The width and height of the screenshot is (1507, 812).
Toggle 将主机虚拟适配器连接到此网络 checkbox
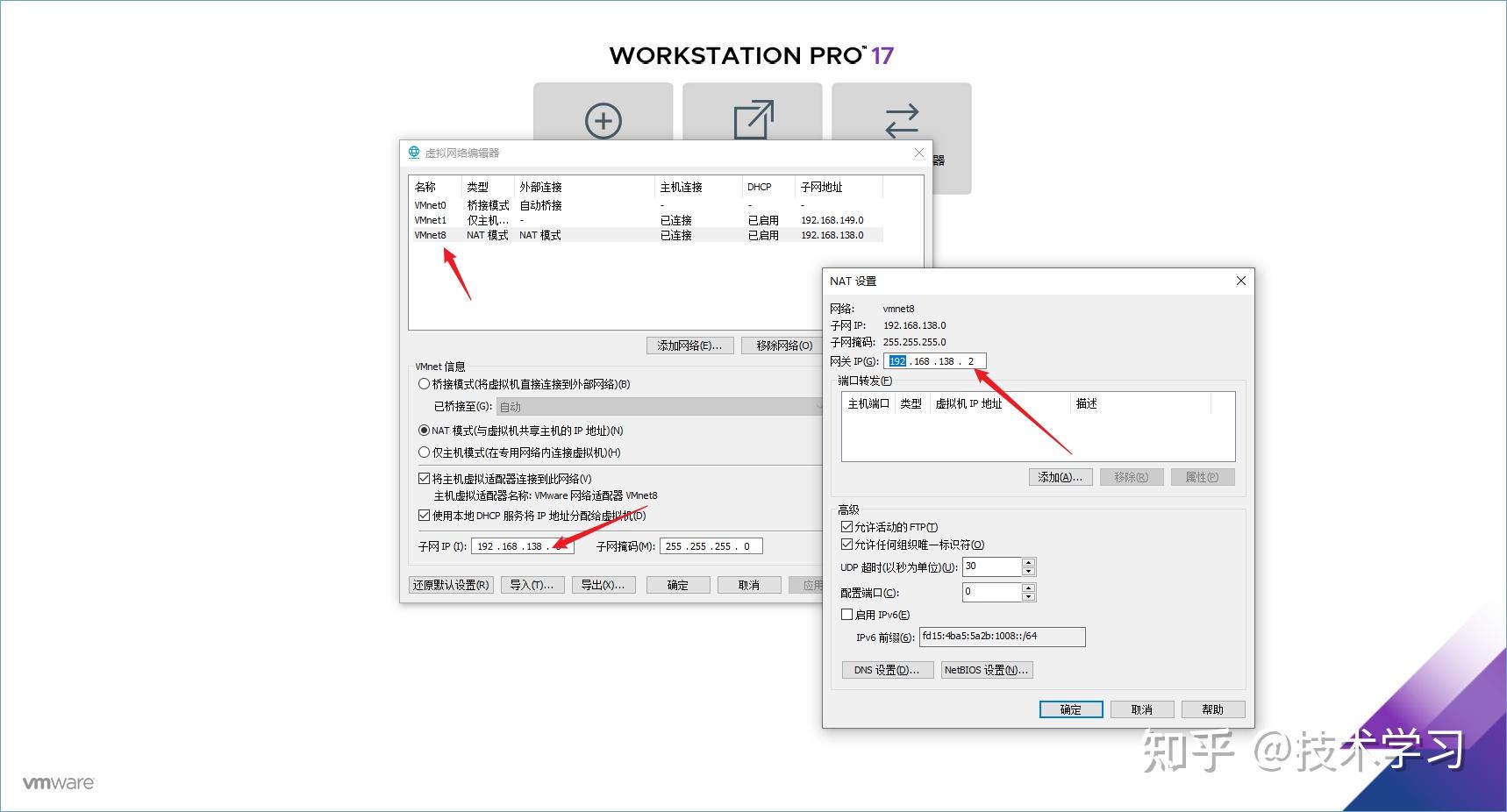tap(424, 479)
